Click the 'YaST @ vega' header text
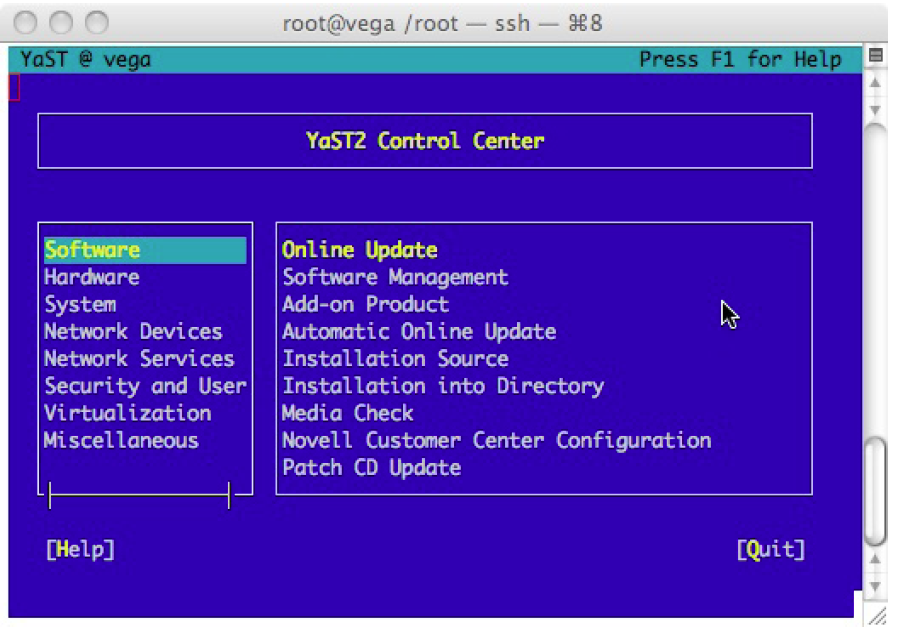This screenshot has height=636, width=897. 86,59
